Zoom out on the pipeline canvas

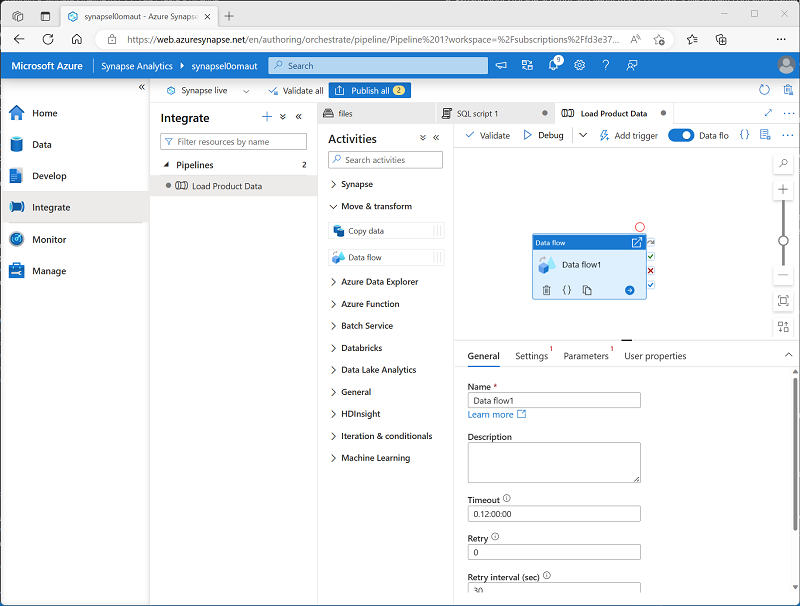[x=783, y=275]
